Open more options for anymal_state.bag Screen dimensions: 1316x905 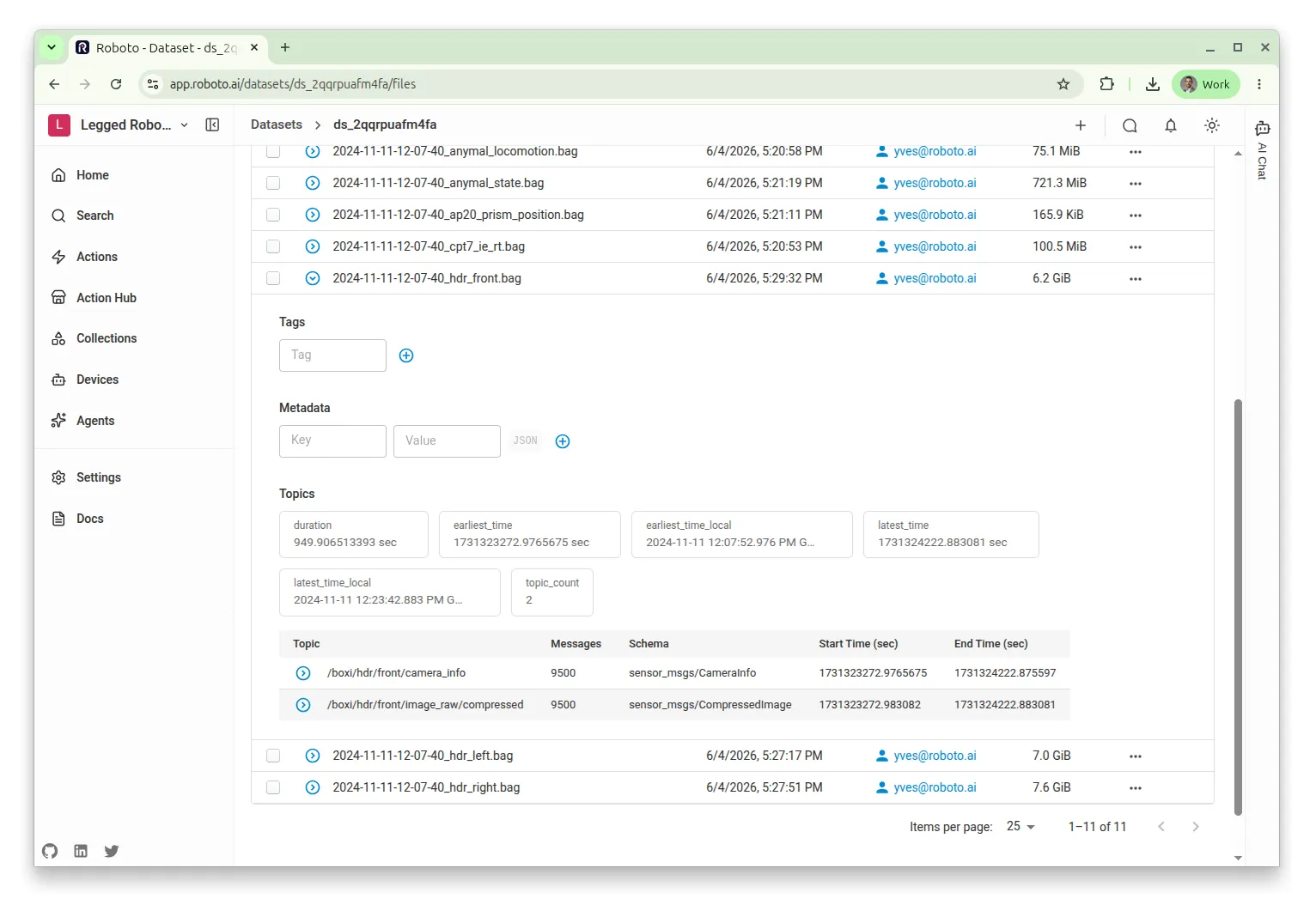tap(1135, 183)
